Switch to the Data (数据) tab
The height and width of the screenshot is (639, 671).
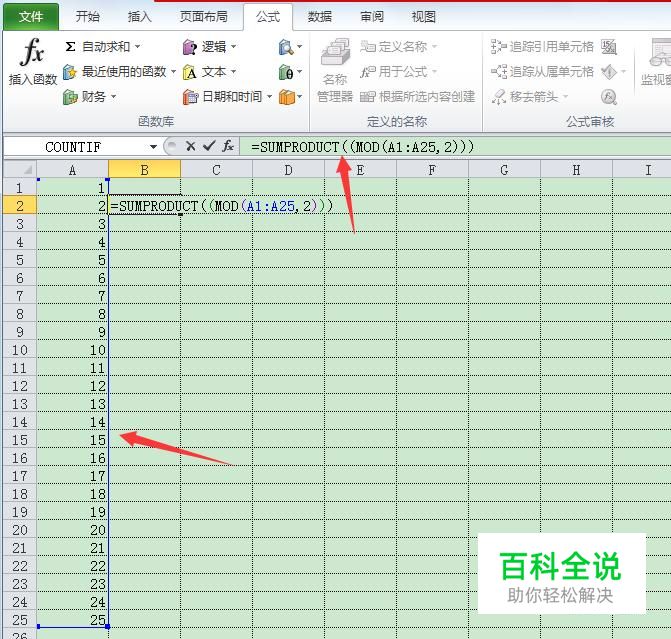click(320, 17)
